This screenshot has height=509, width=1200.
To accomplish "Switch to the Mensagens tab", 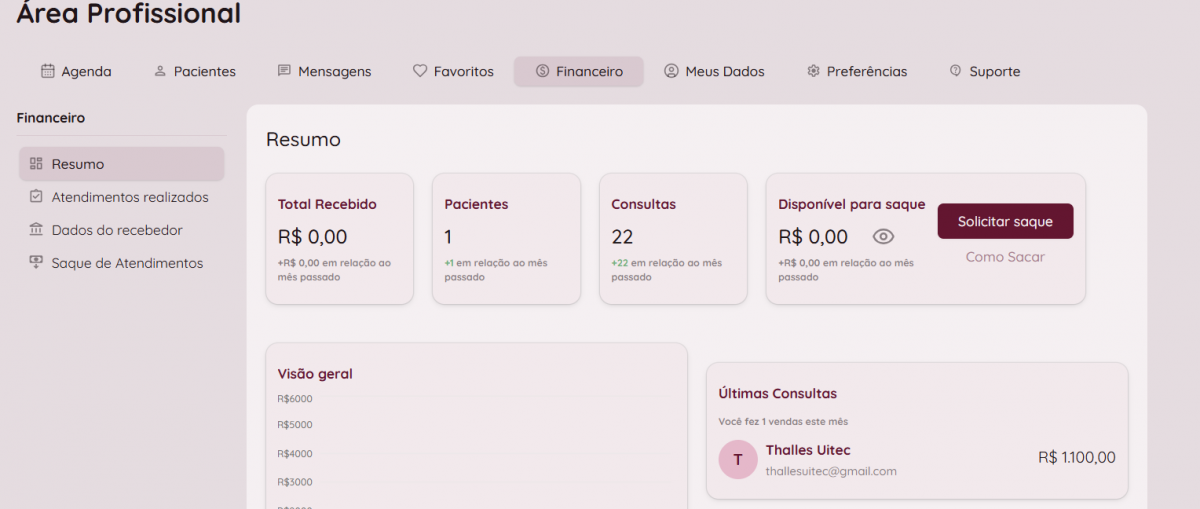I will [x=334, y=72].
